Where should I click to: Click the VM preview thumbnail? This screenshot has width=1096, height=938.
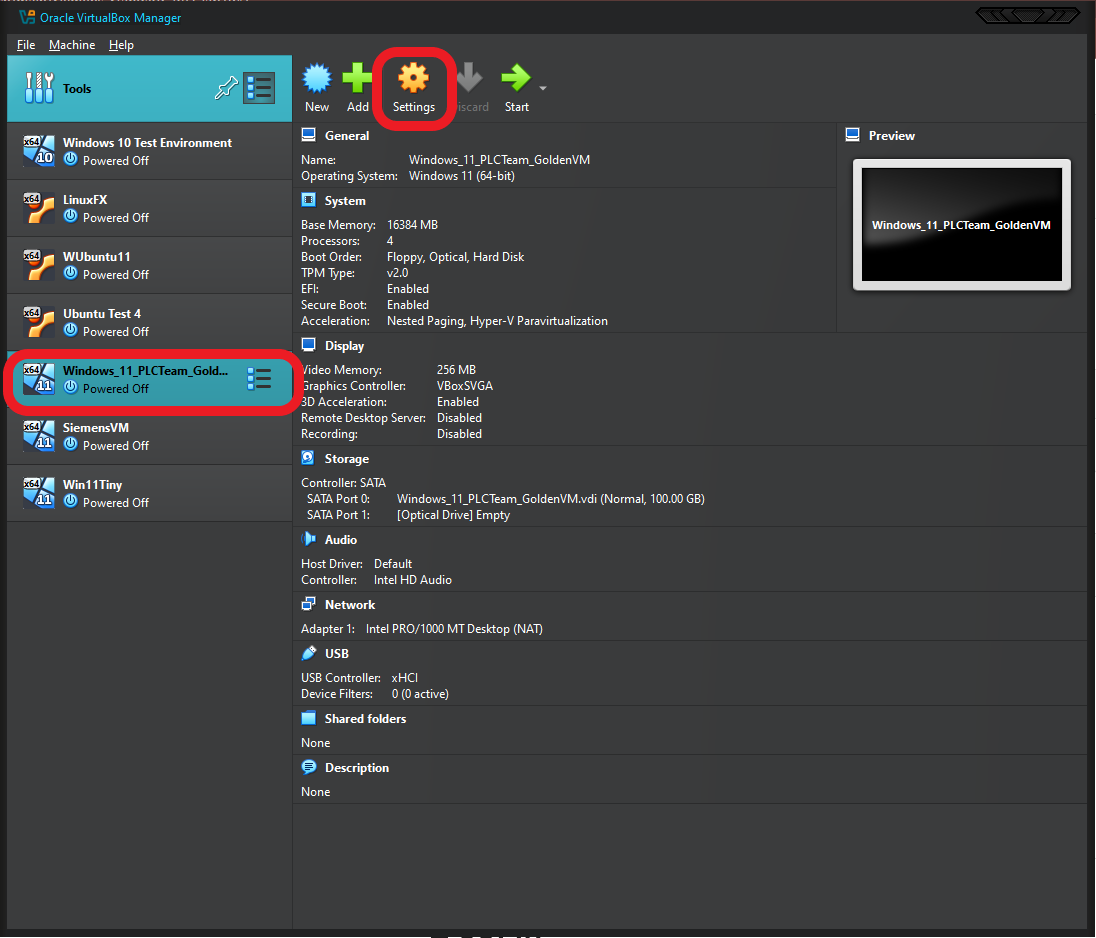click(x=961, y=225)
